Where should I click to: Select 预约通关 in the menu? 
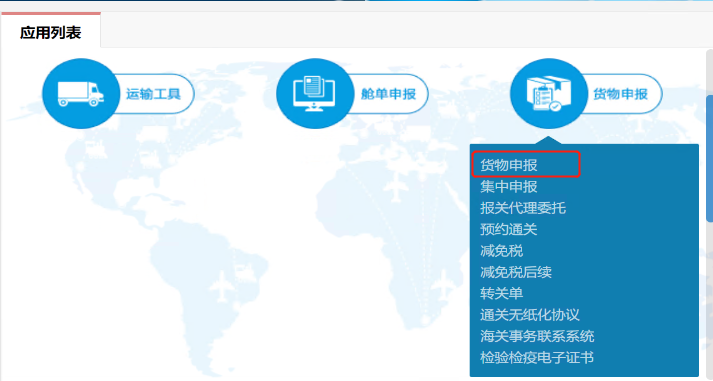[x=509, y=229]
